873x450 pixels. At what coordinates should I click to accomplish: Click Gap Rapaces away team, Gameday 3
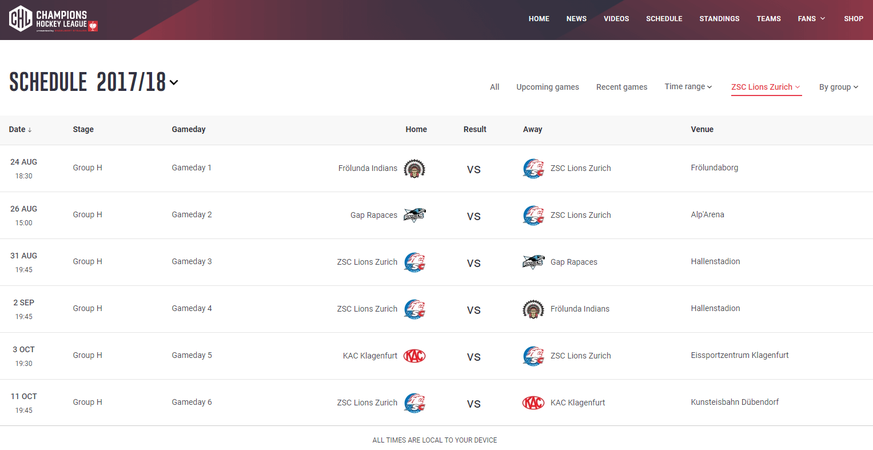(x=574, y=262)
